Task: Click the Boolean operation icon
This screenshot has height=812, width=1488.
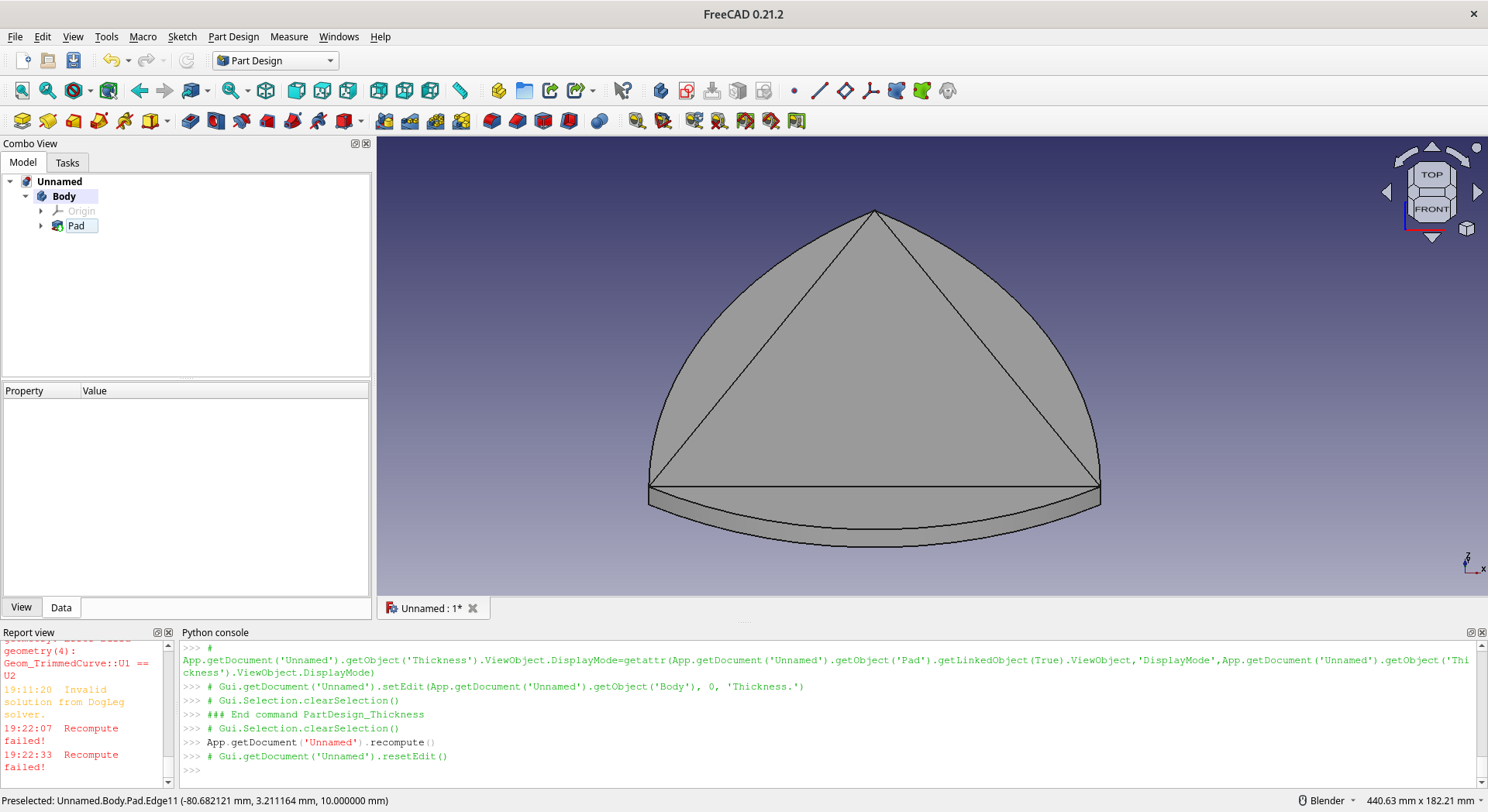Action: [x=600, y=121]
